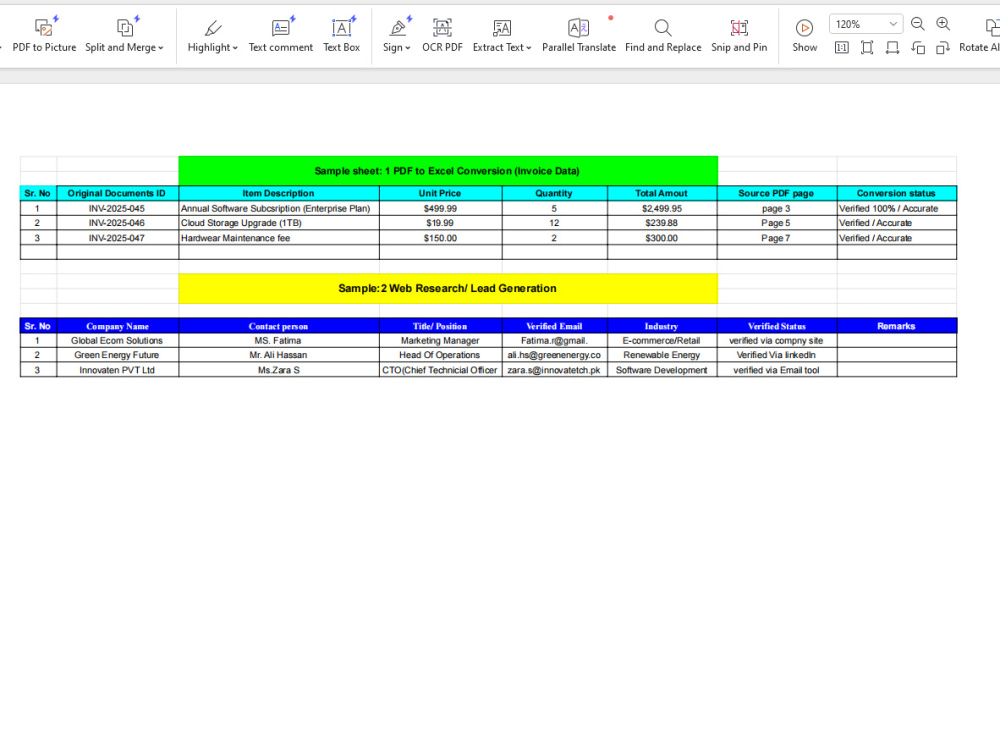Expand the Highlight dropdown arrow
The image size is (1000, 750).
click(235, 48)
